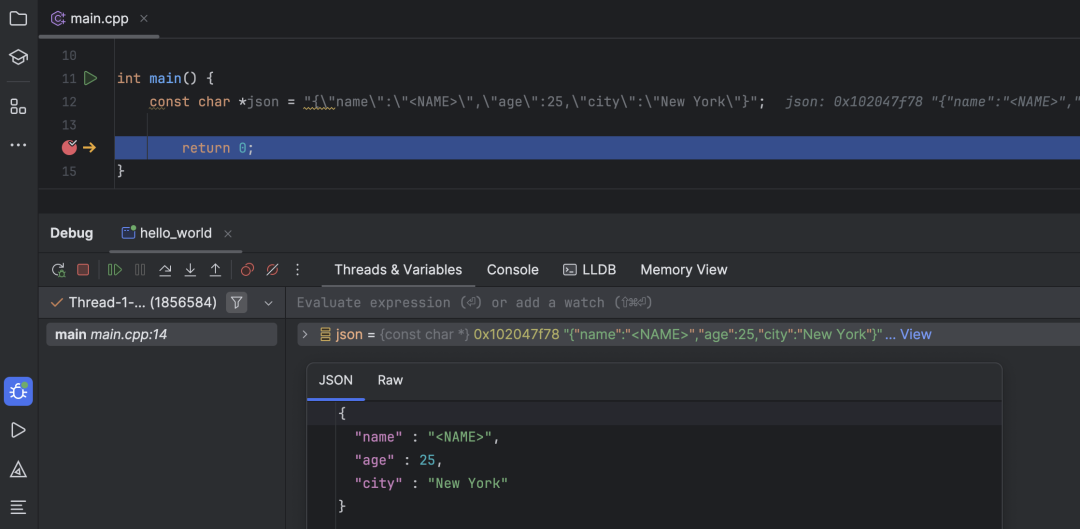Remove the breakpoint on line 14
This screenshot has width=1080, height=529.
coord(69,147)
